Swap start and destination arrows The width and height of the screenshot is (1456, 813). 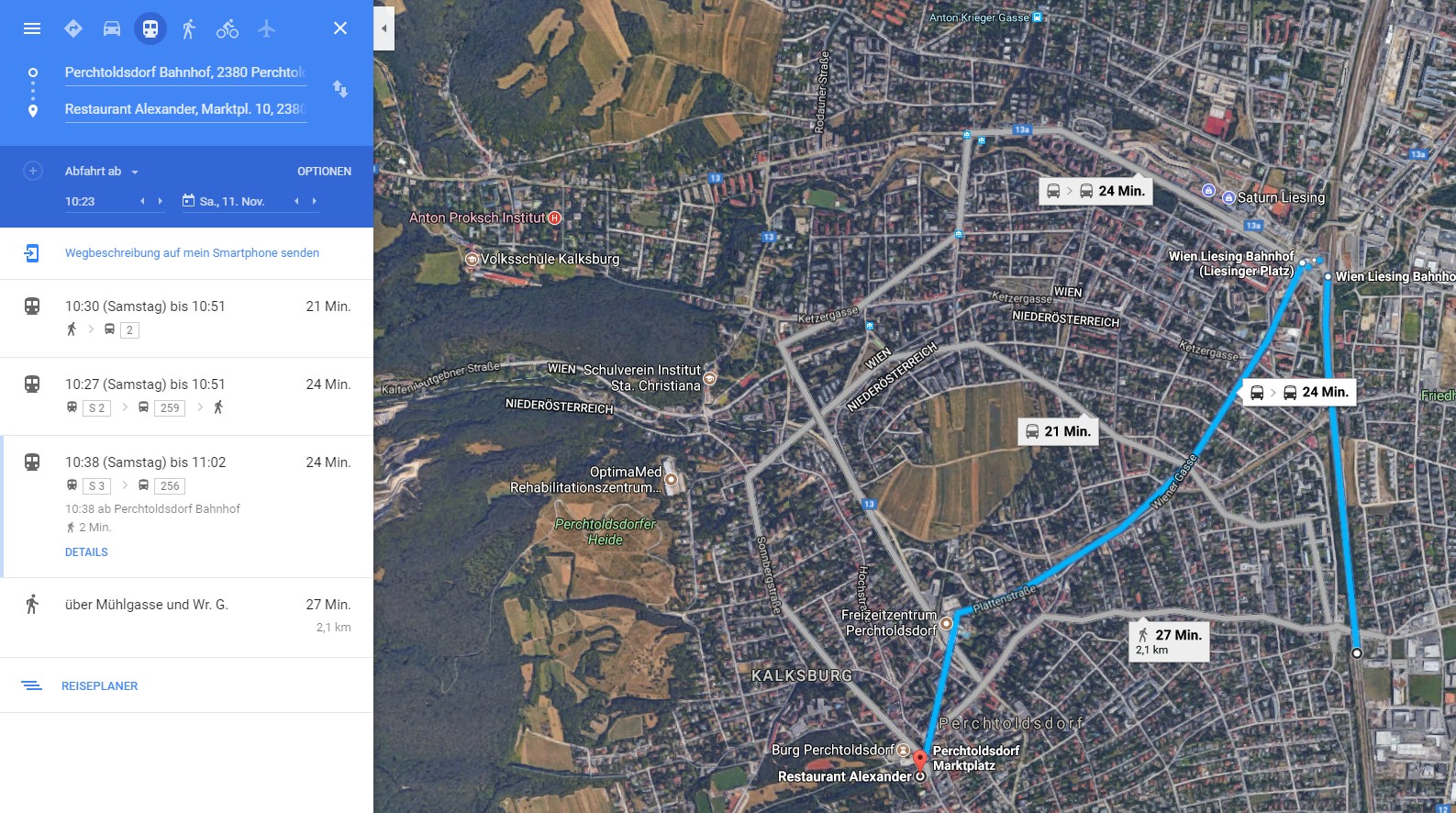click(340, 89)
